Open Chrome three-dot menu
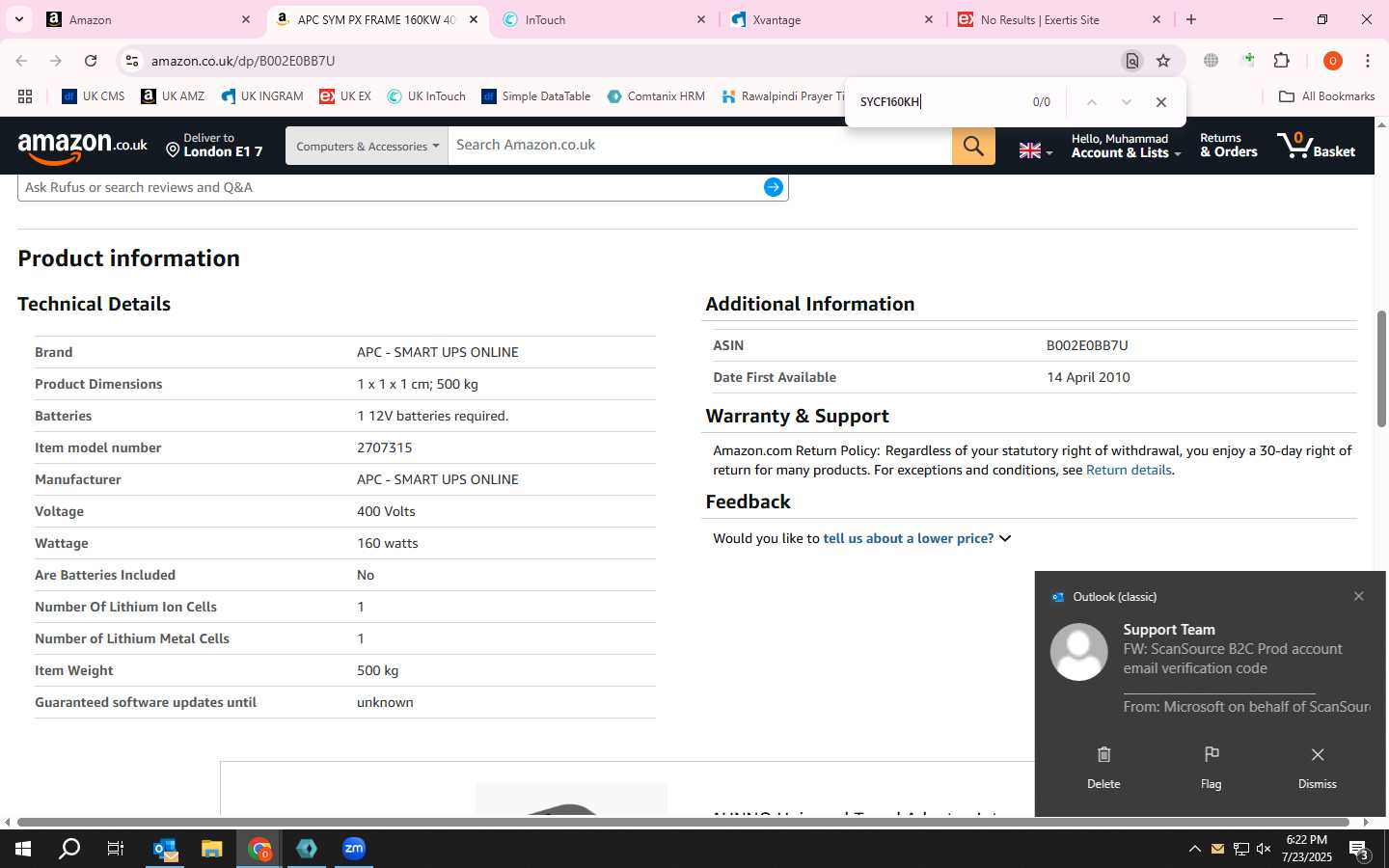Screen dimensions: 1389x868 [1367, 61]
